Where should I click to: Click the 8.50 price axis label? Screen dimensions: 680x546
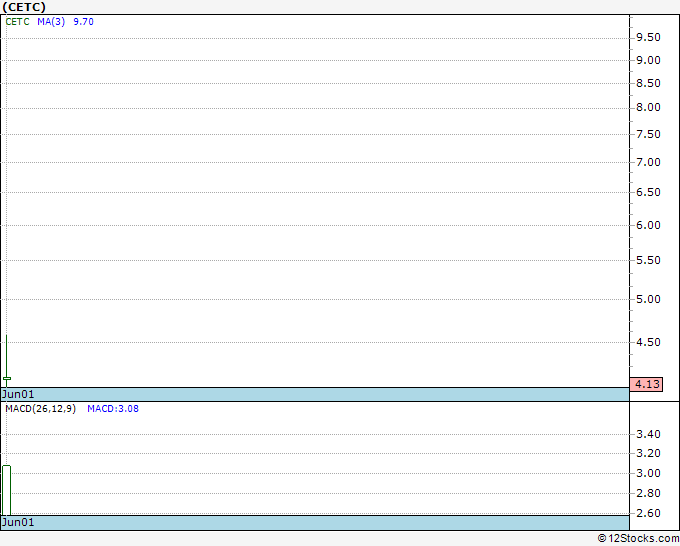(x=648, y=83)
